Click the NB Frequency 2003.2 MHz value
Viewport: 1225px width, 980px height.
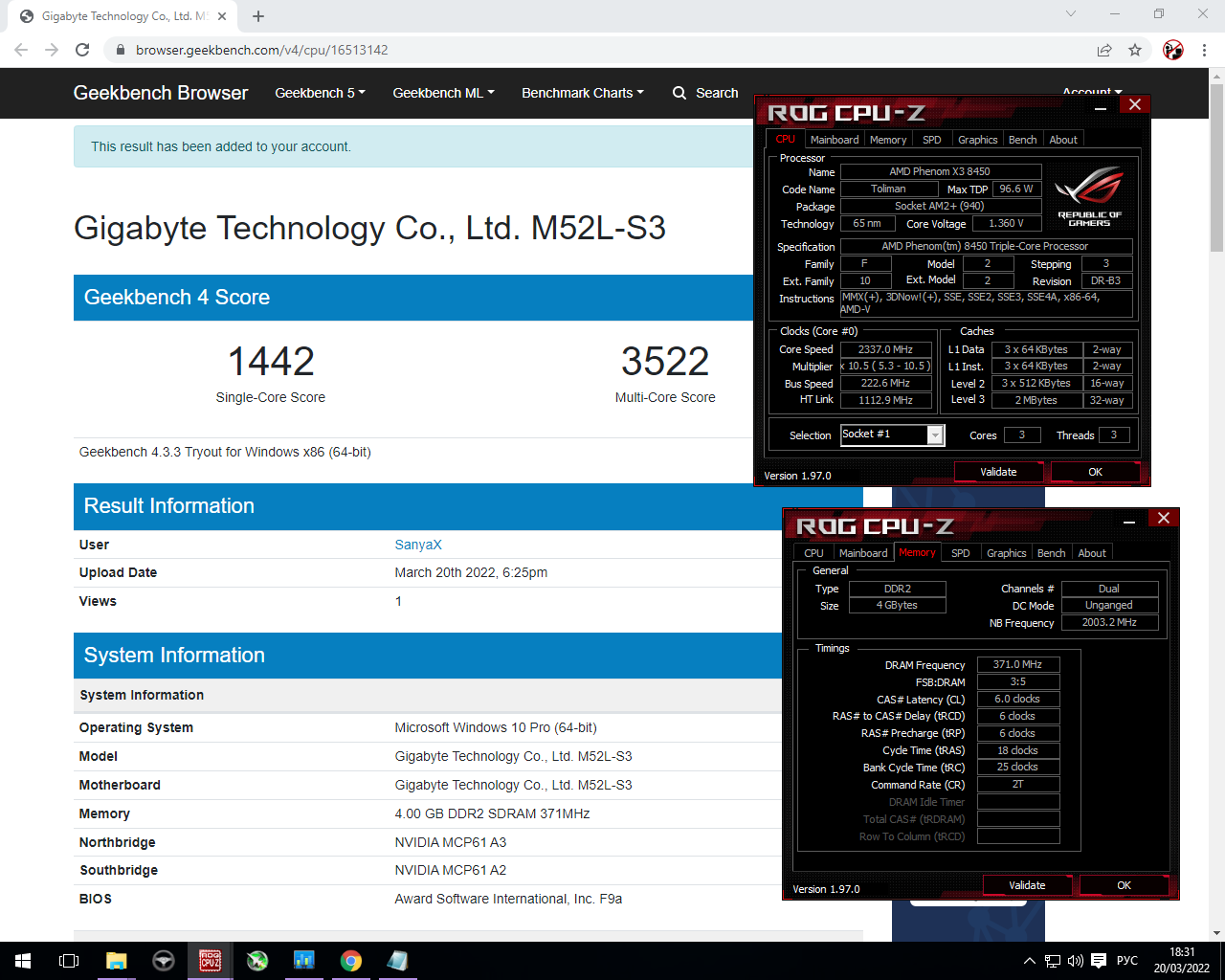(1109, 622)
